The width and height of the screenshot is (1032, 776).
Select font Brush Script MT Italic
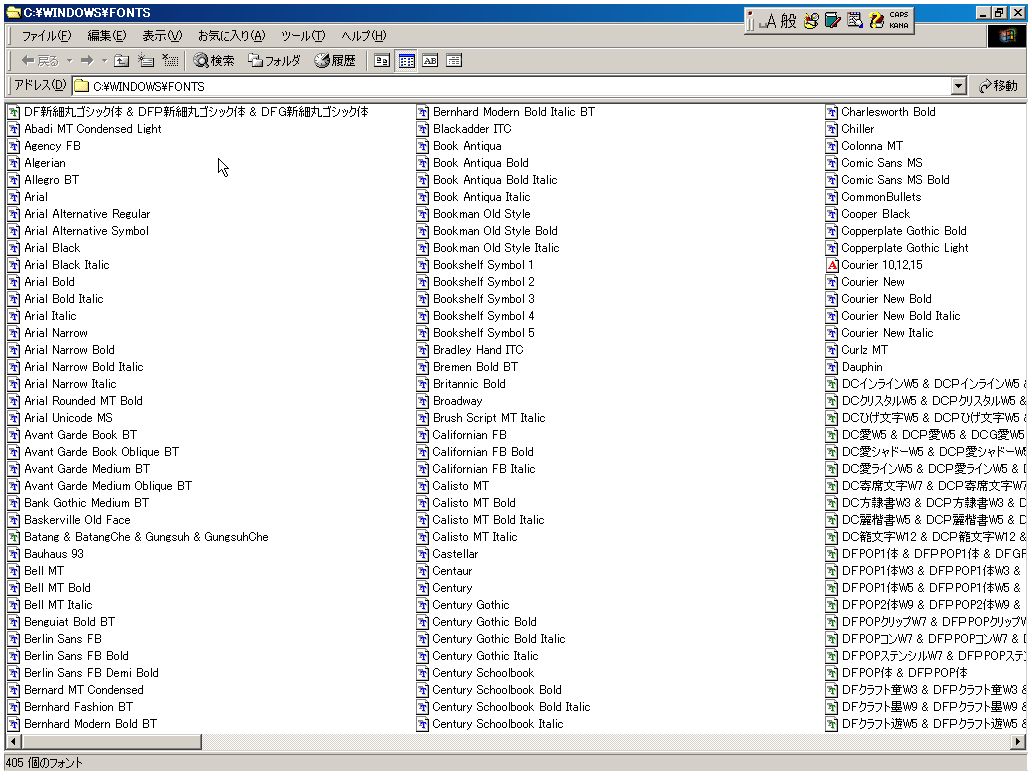[489, 418]
